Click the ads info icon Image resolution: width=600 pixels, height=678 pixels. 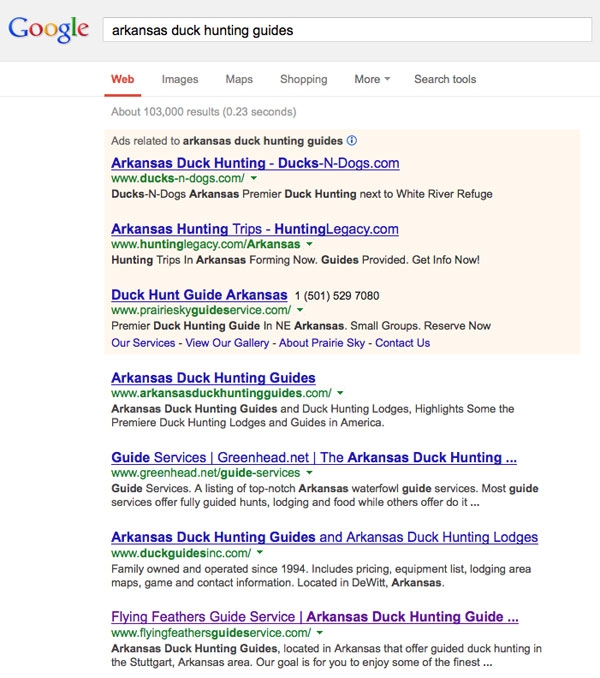click(x=352, y=141)
